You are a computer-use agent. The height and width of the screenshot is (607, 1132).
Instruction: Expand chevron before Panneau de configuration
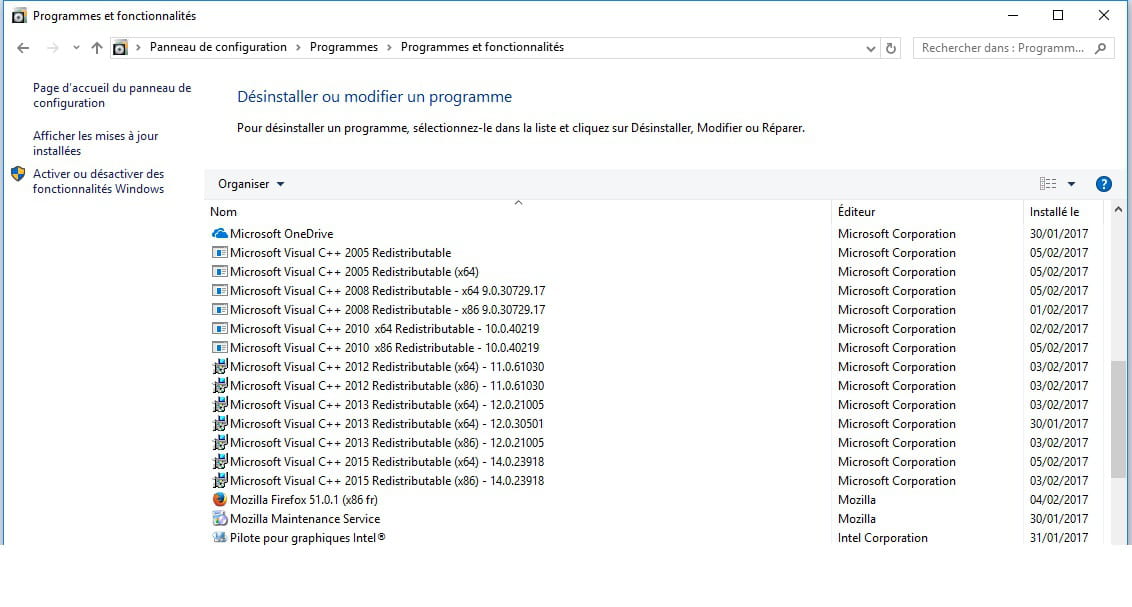(x=138, y=48)
